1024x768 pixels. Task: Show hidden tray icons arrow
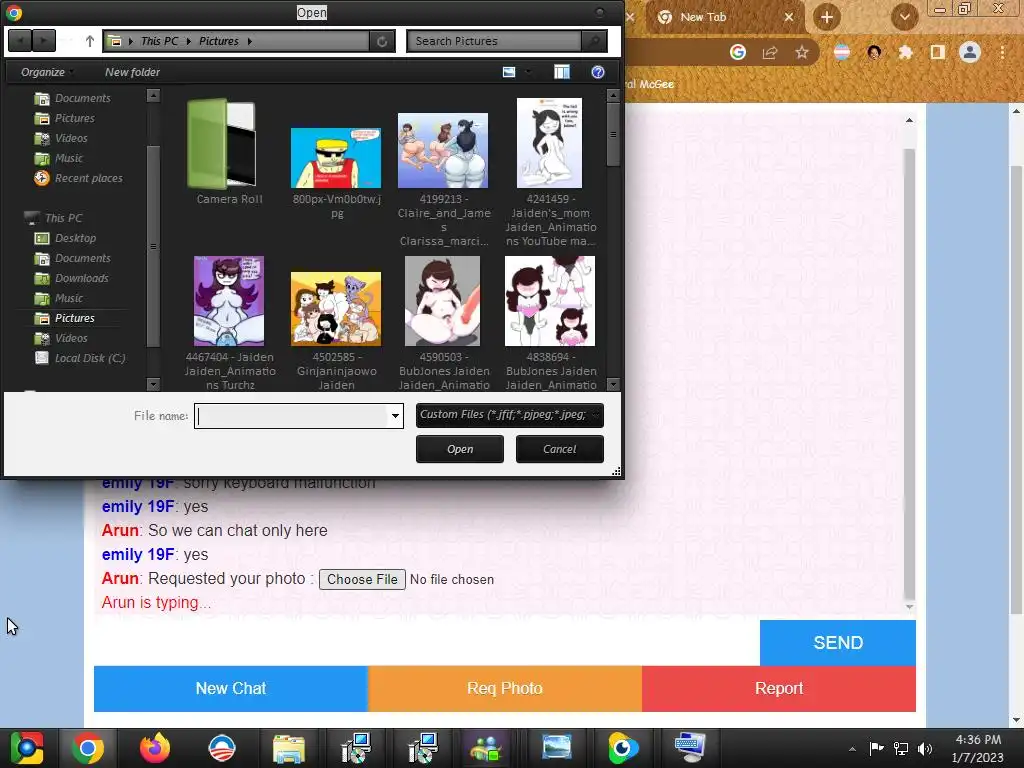pyautogui.click(x=852, y=748)
